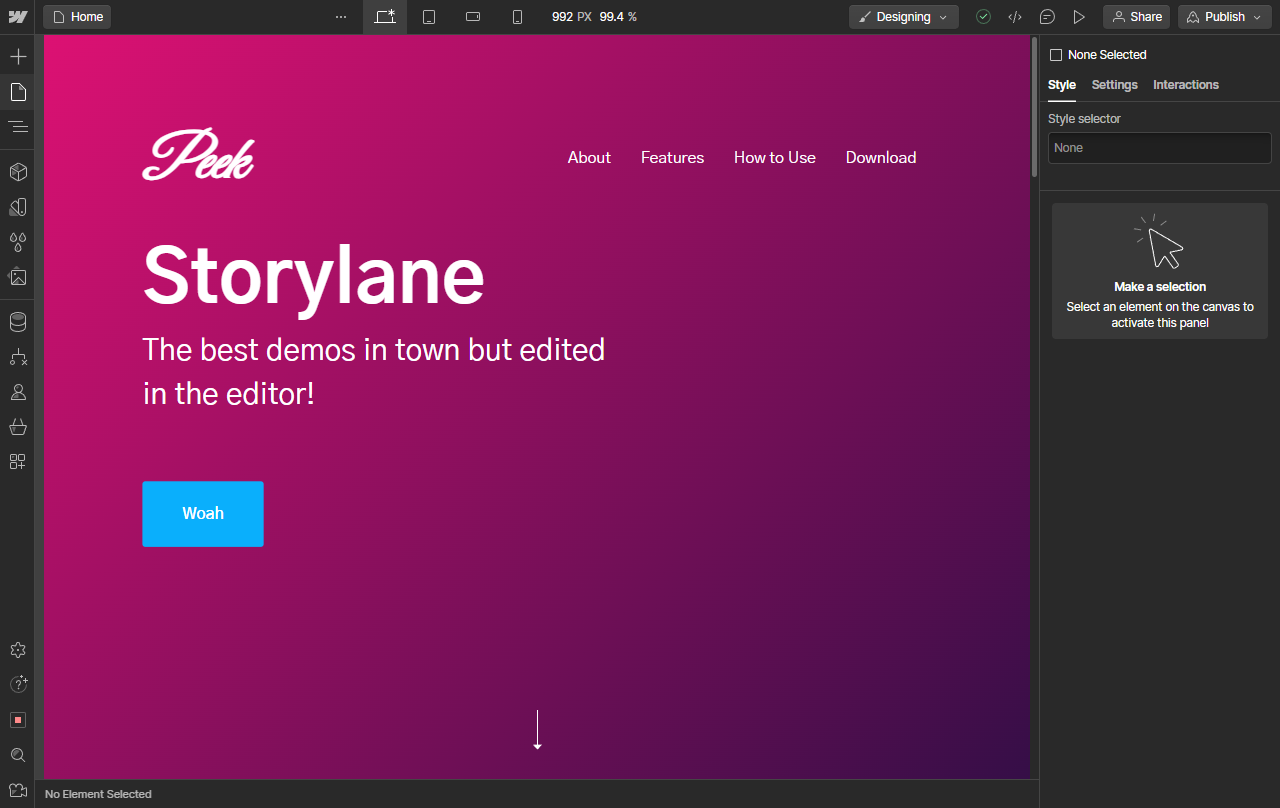Open the Help question mark icon

tap(17, 685)
